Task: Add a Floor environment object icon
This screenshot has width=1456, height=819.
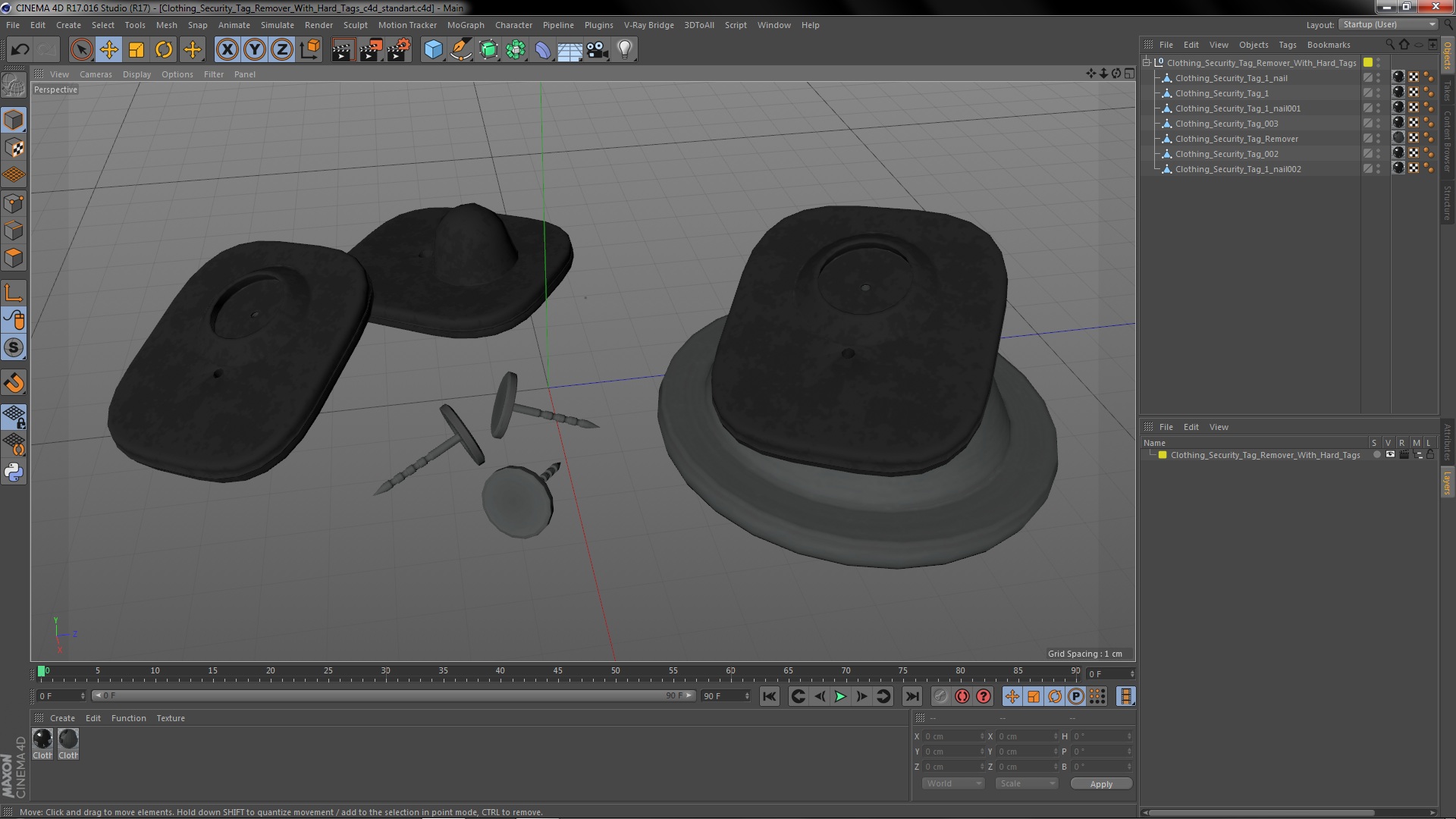Action: point(570,50)
